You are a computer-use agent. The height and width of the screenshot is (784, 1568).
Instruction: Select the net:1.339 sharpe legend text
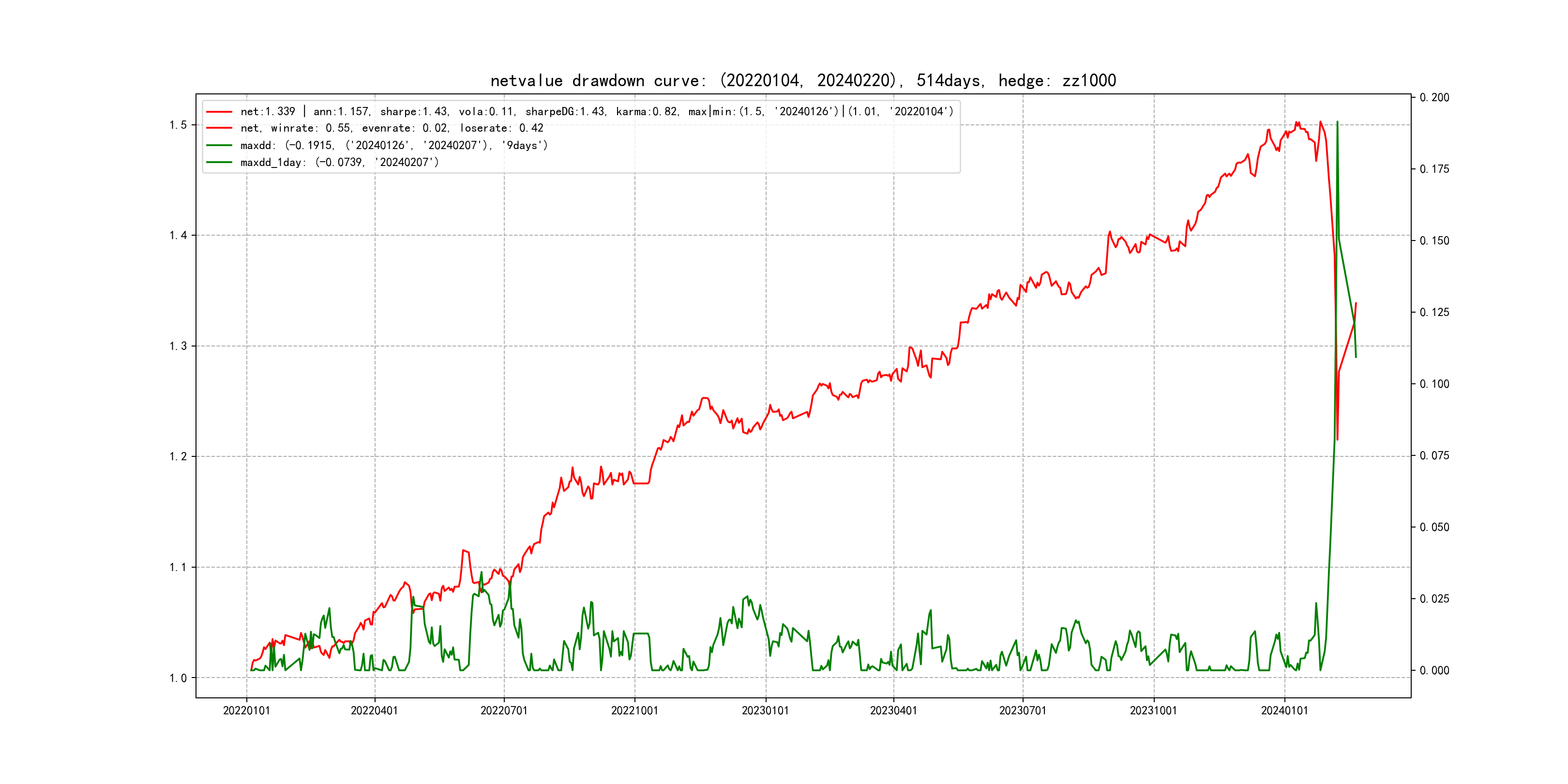pyautogui.click(x=597, y=111)
